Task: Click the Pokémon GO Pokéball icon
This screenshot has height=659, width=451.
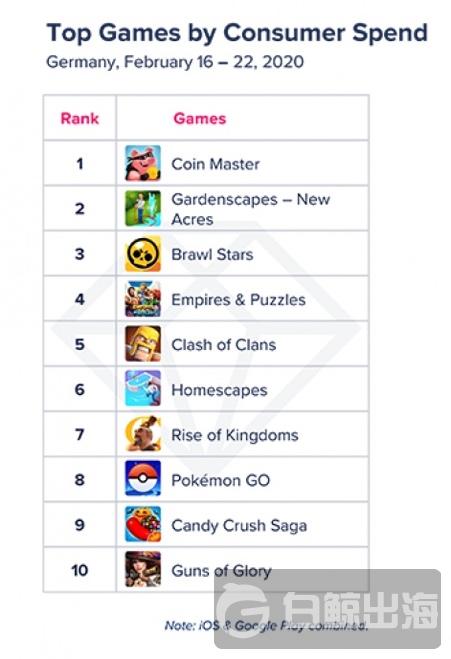Action: click(x=143, y=479)
